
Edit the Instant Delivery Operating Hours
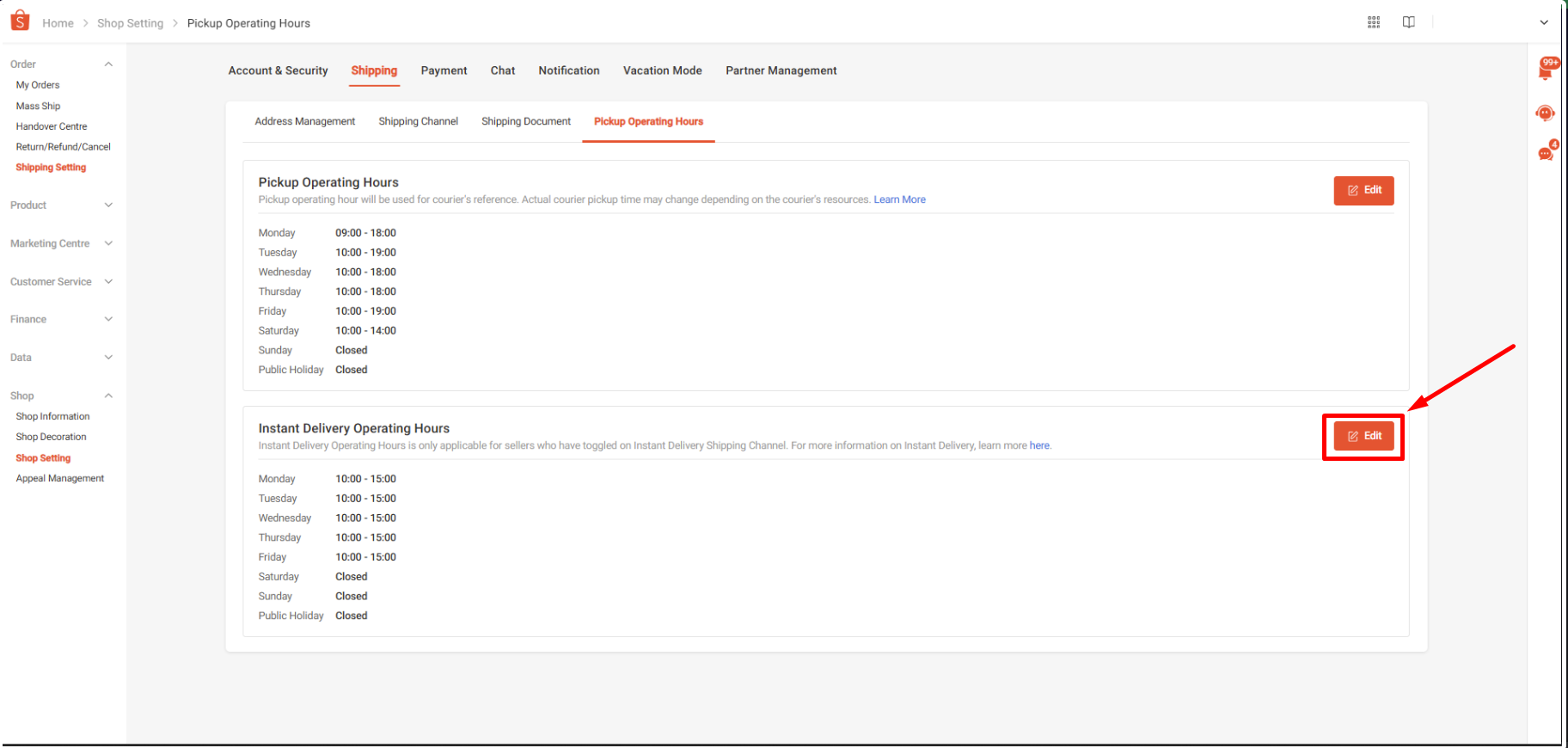click(1363, 436)
